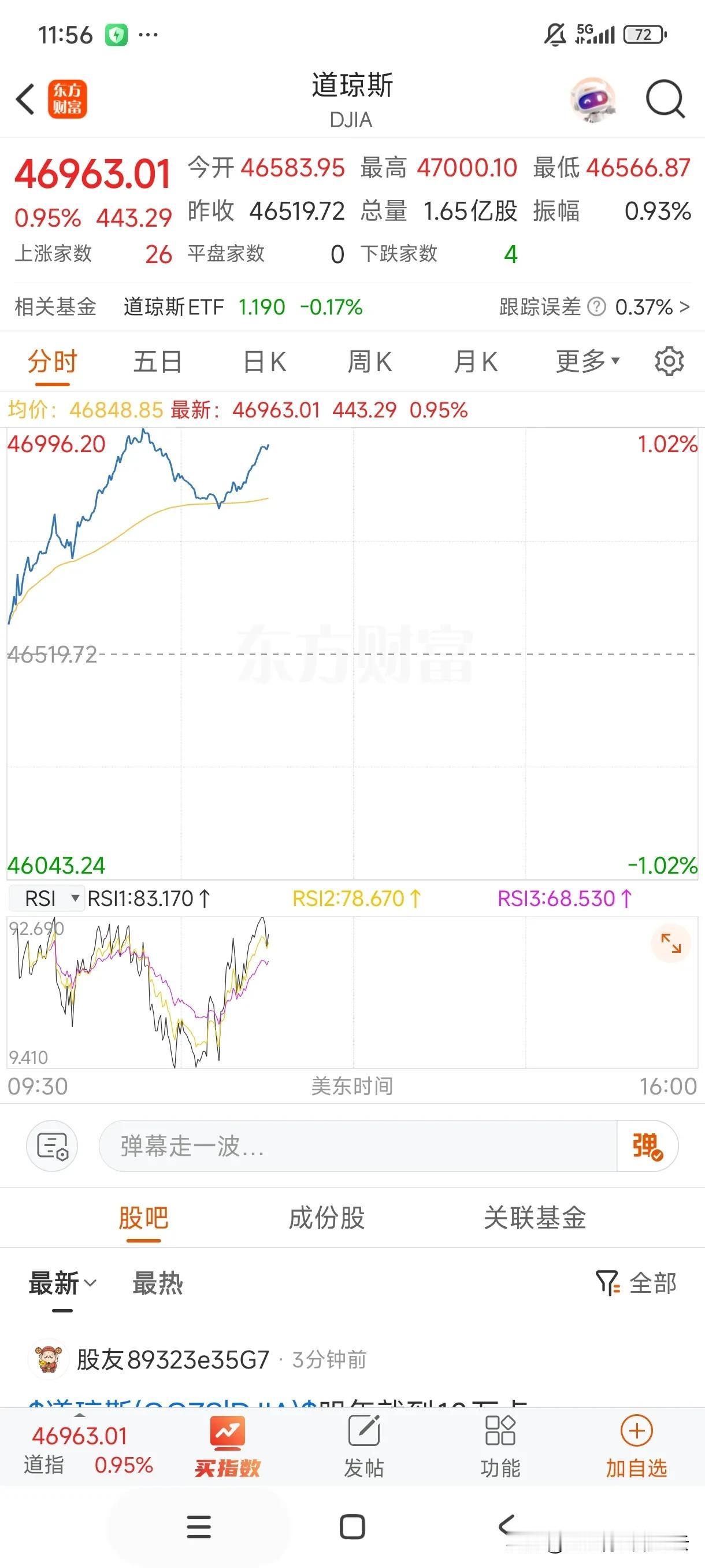Viewport: 705px width, 1568px height.
Task: Open the 更多 chart period dropdown
Action: tap(588, 361)
